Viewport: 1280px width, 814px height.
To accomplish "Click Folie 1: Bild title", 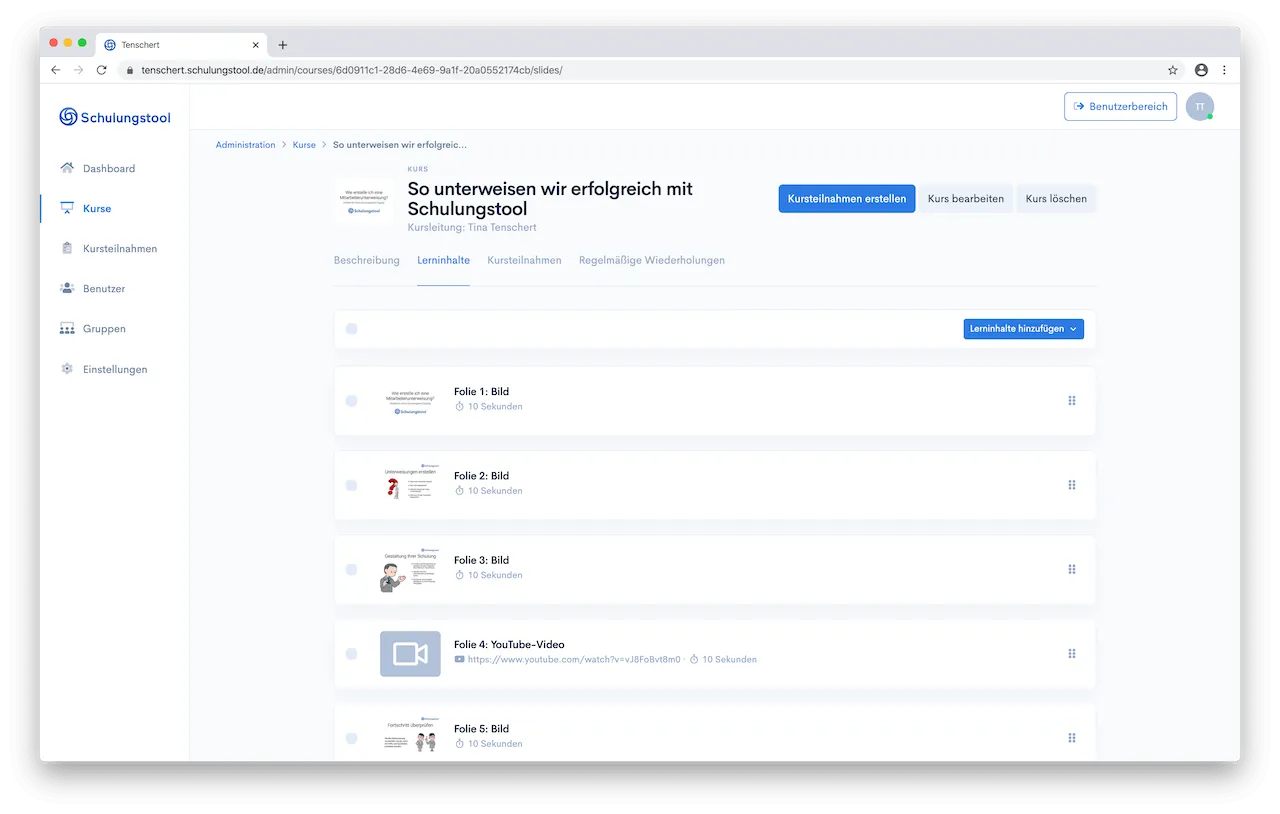I will [481, 391].
